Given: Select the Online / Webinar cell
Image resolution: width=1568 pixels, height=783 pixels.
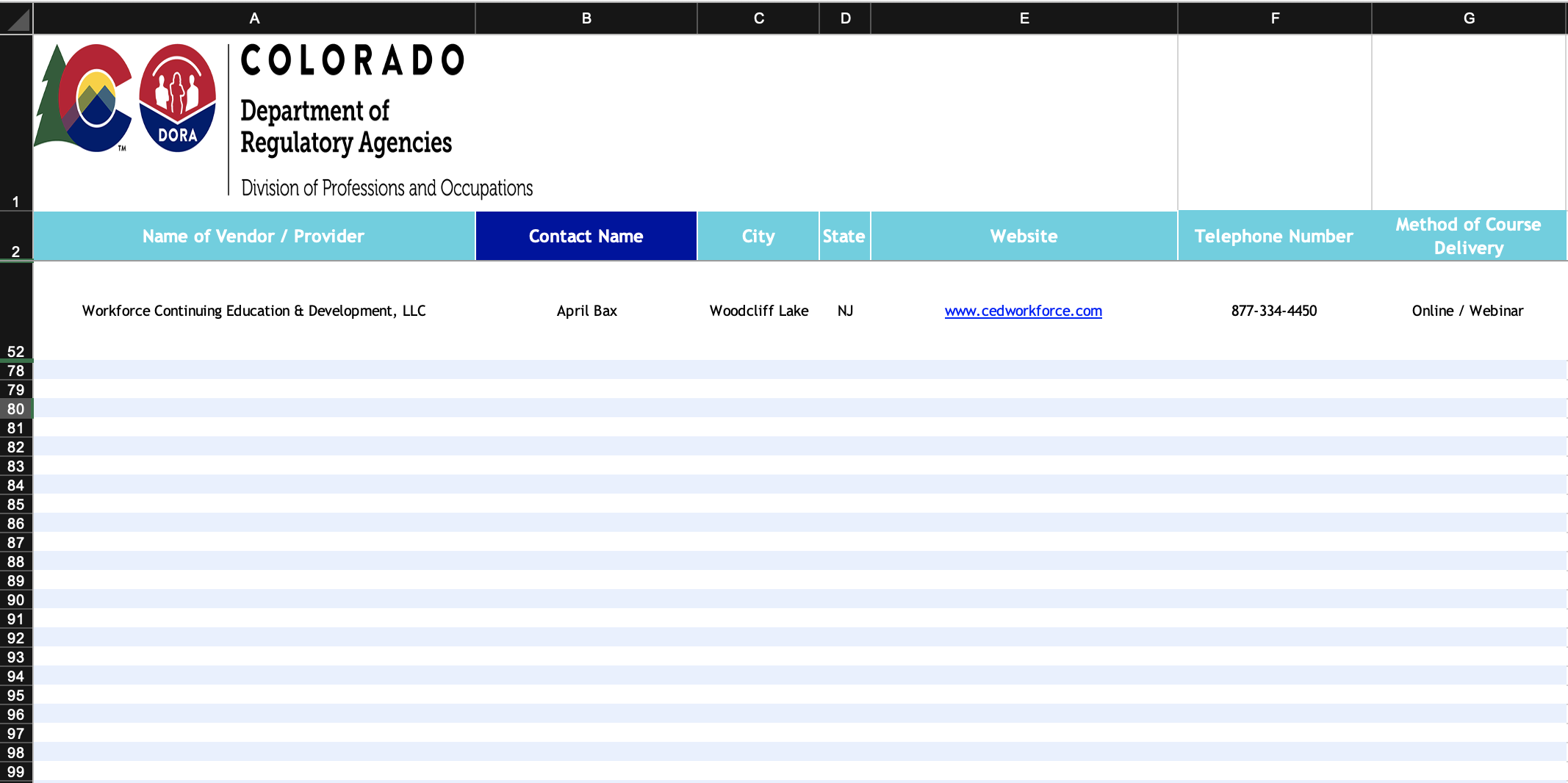Looking at the screenshot, I should [1467, 311].
